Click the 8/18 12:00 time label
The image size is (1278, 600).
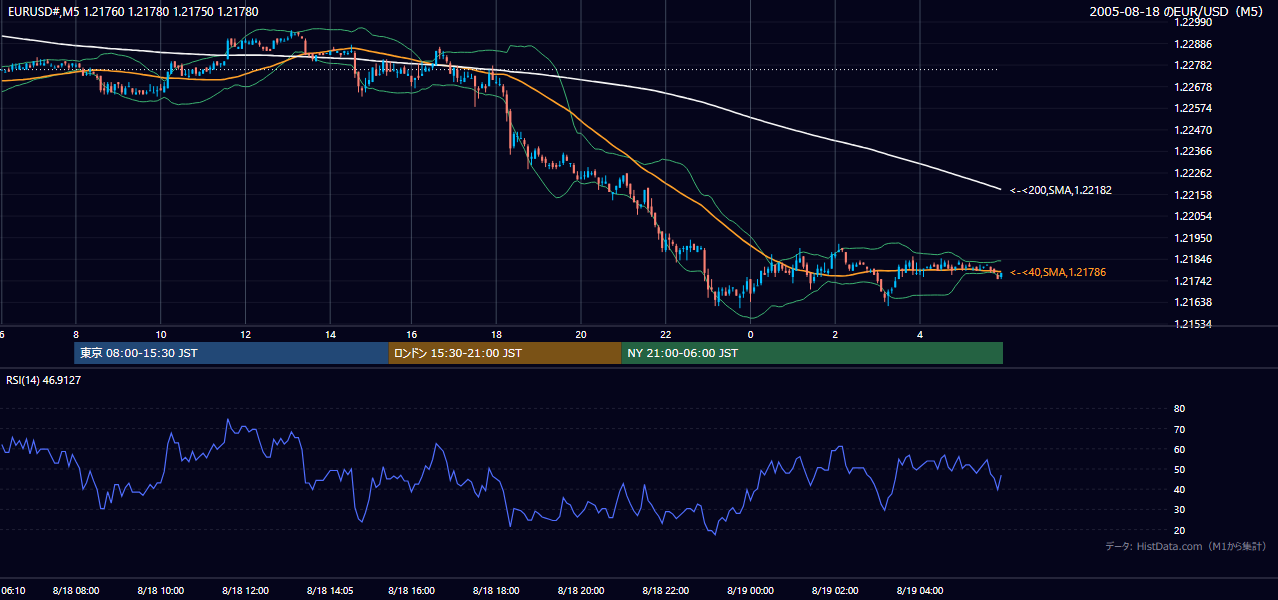click(x=246, y=591)
